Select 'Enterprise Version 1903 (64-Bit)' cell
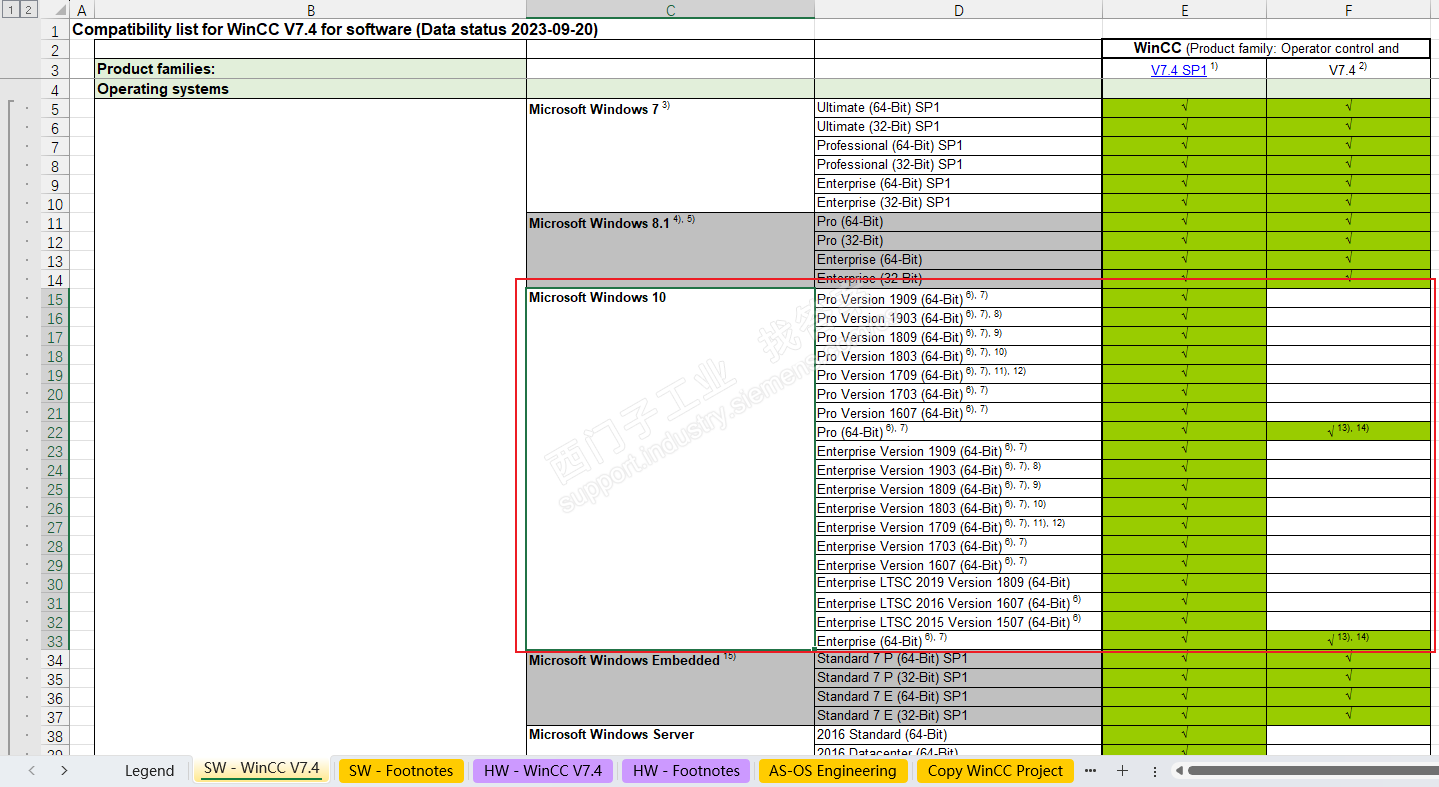The height and width of the screenshot is (787, 1439). click(x=958, y=470)
